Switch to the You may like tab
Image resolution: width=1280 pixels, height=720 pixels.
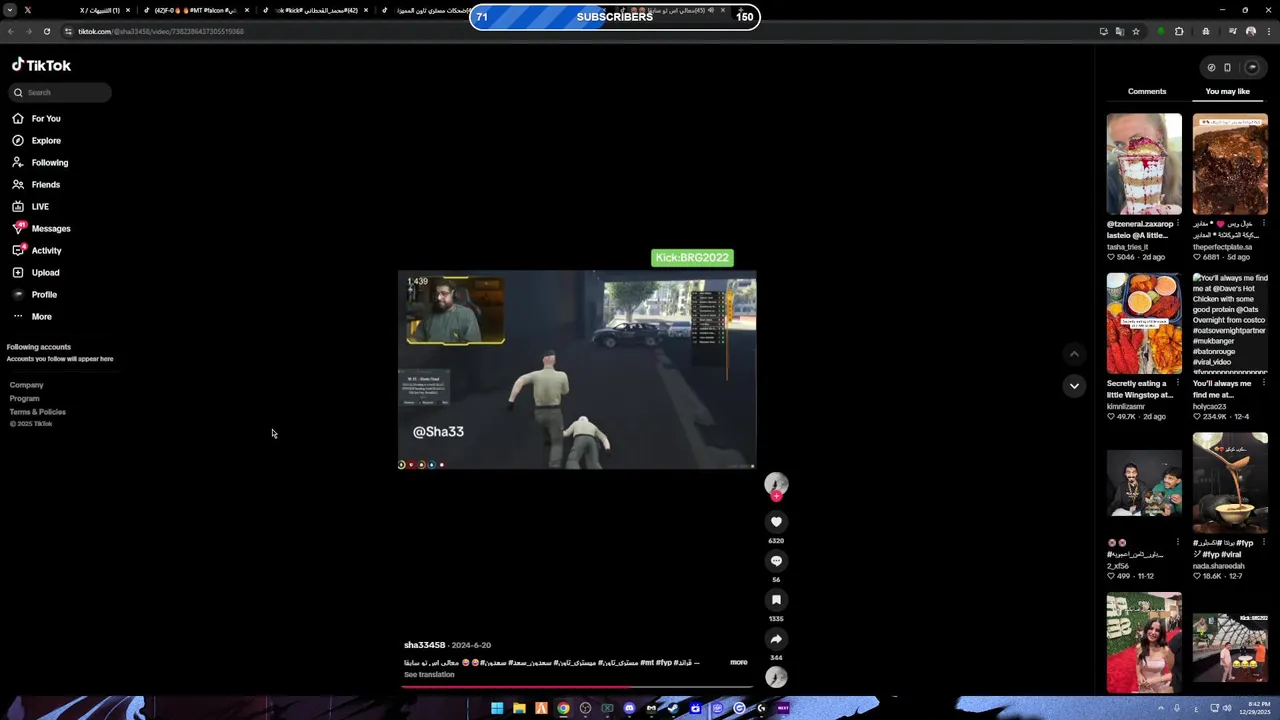click(x=1227, y=91)
